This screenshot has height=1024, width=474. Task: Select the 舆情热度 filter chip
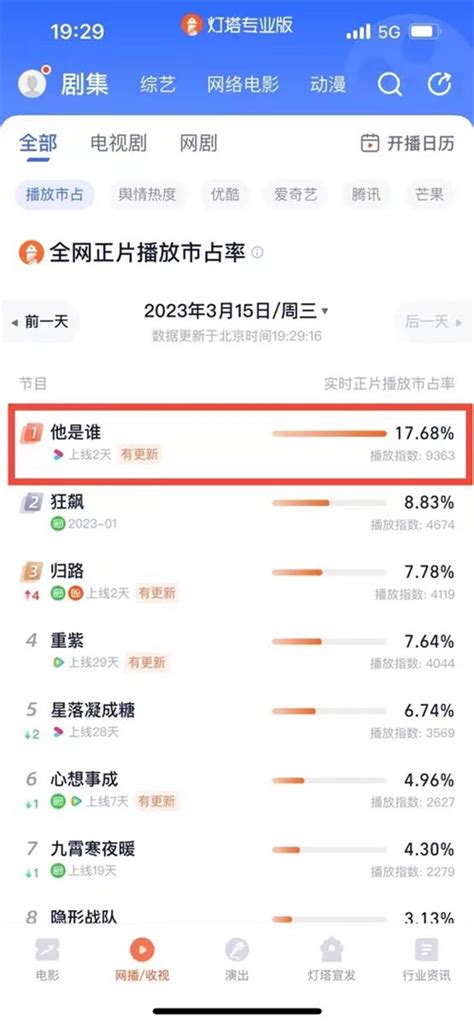[147, 194]
